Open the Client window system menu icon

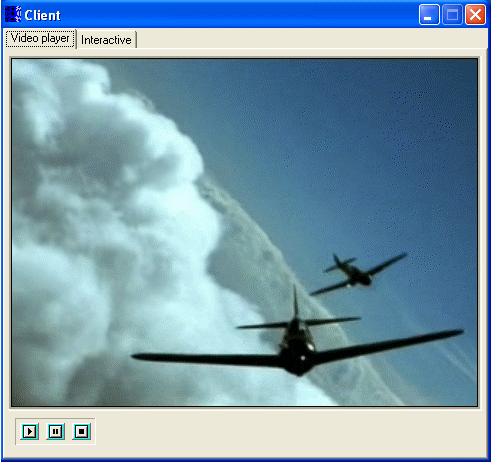(13, 15)
